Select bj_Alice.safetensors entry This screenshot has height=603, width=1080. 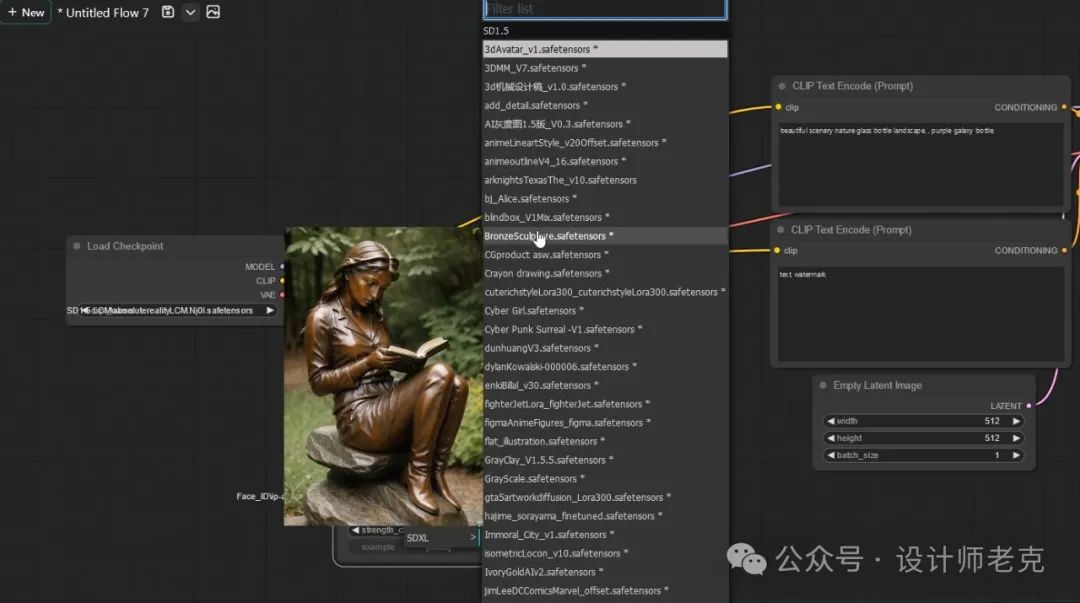(605, 198)
